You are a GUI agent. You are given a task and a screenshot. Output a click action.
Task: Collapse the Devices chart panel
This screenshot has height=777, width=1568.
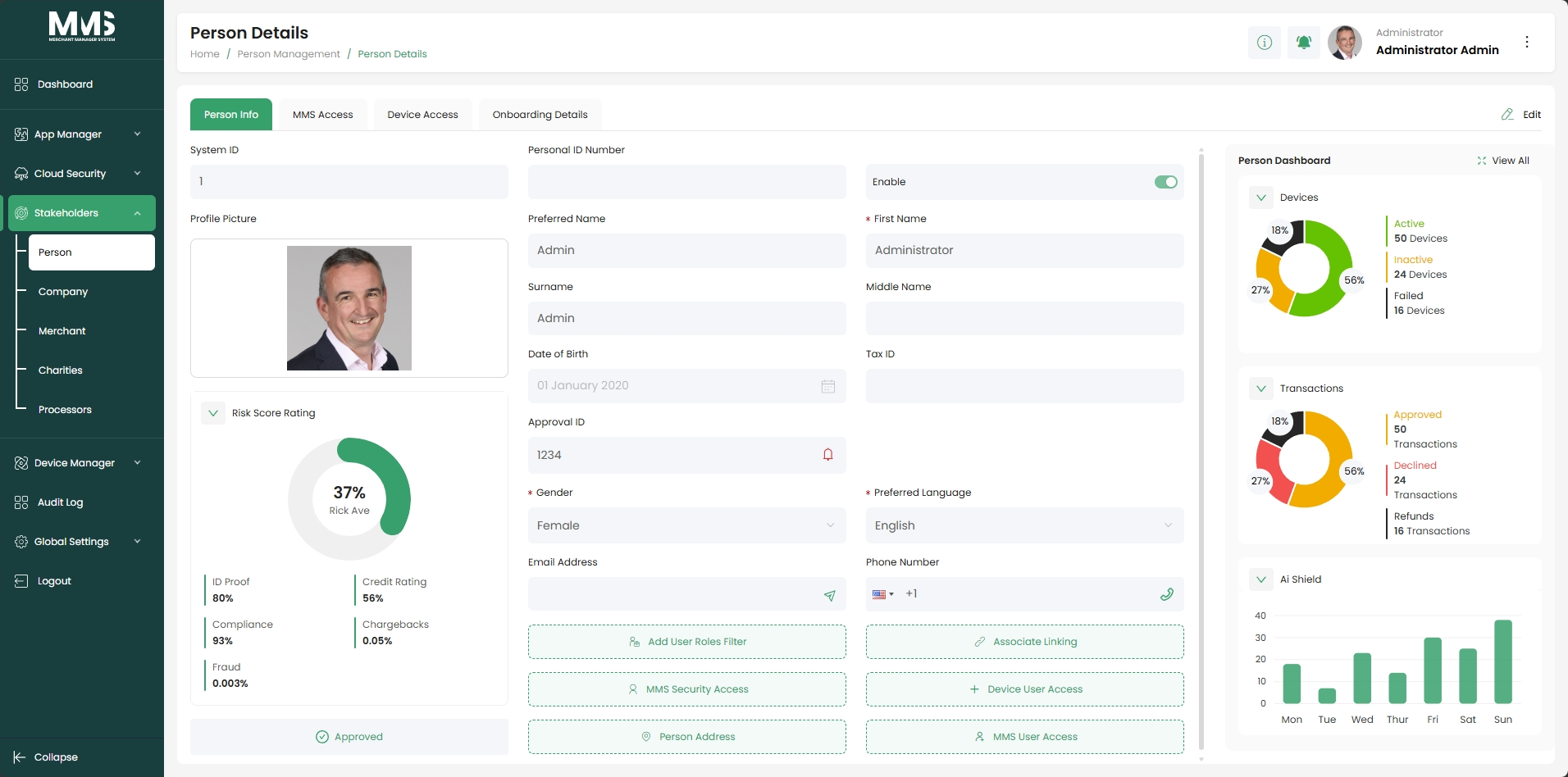click(1261, 198)
